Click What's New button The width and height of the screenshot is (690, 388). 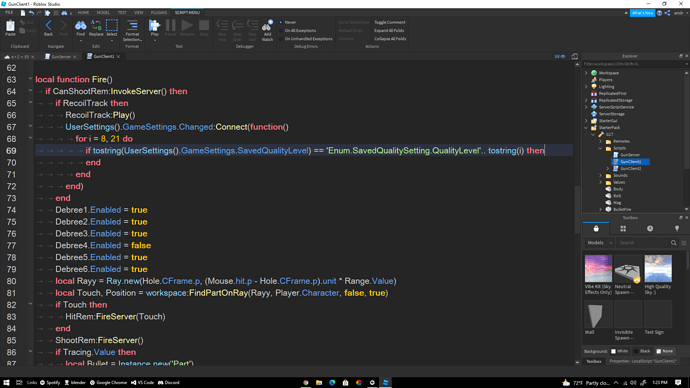(642, 13)
